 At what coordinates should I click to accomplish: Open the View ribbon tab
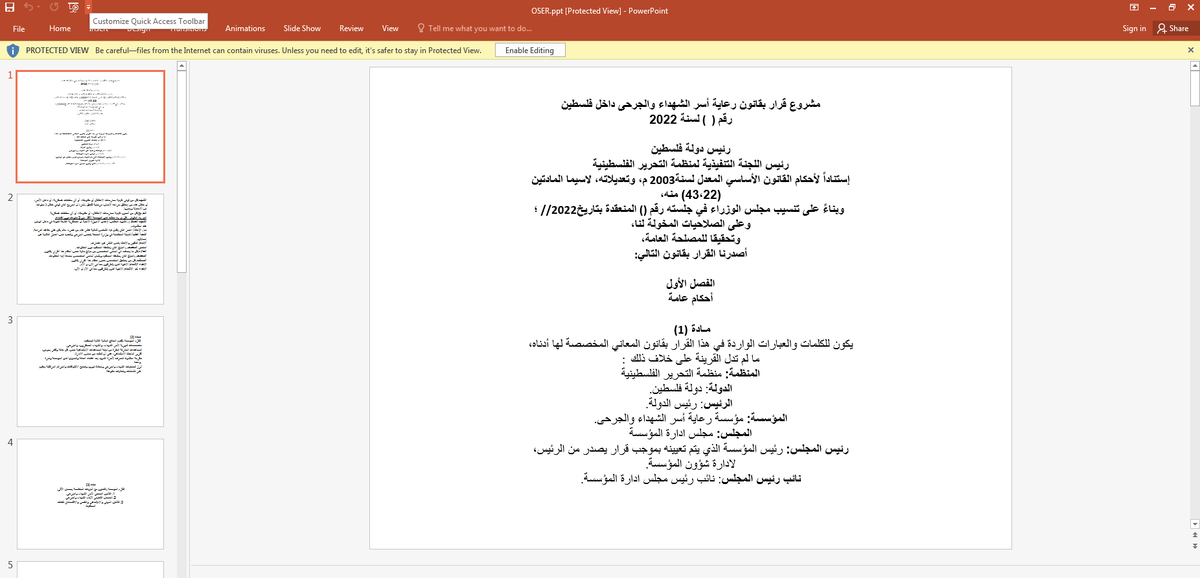click(391, 29)
